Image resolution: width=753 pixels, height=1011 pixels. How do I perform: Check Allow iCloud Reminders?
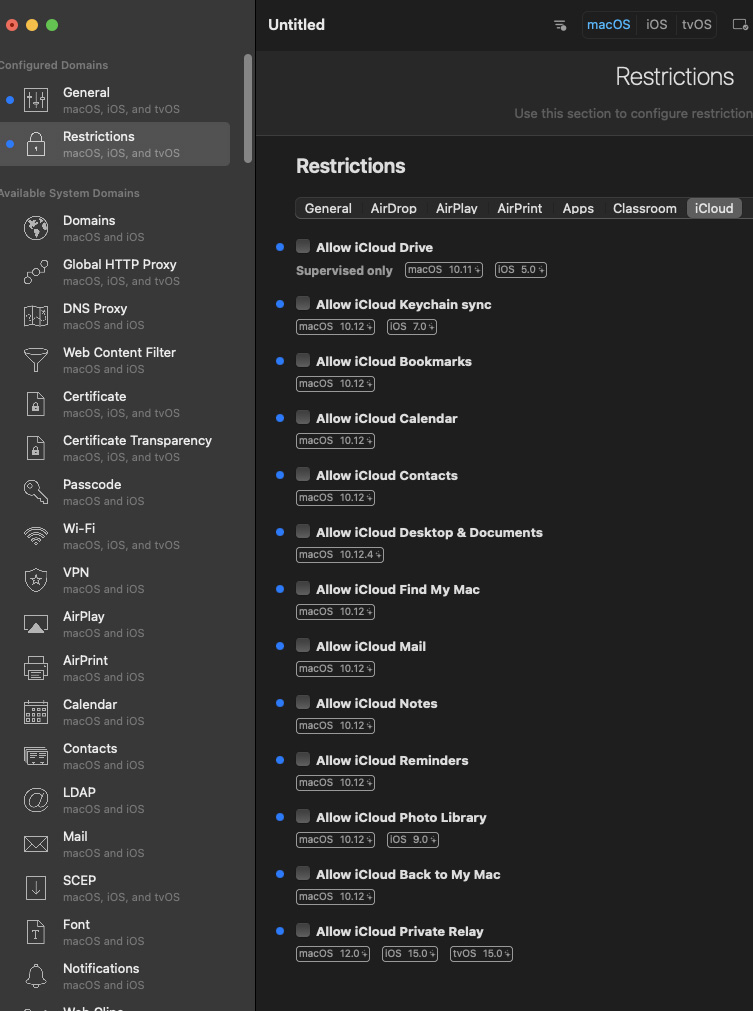coord(303,760)
